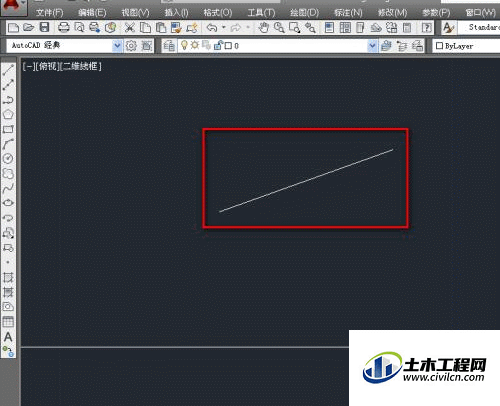Select the Polyline tool
Image resolution: width=500 pixels, height=406 pixels.
(x=8, y=100)
